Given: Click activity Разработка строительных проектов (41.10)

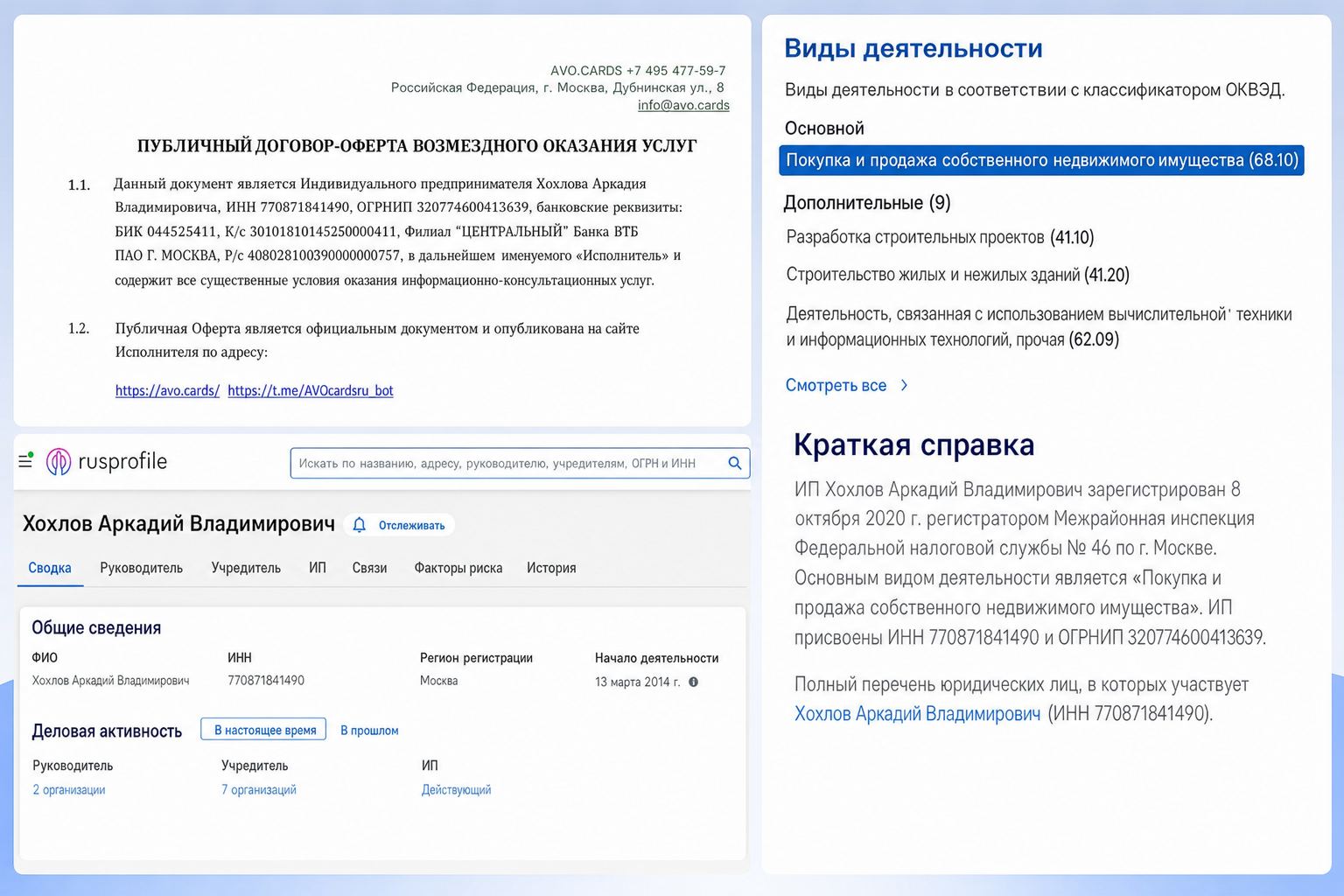Looking at the screenshot, I should (x=940, y=237).
